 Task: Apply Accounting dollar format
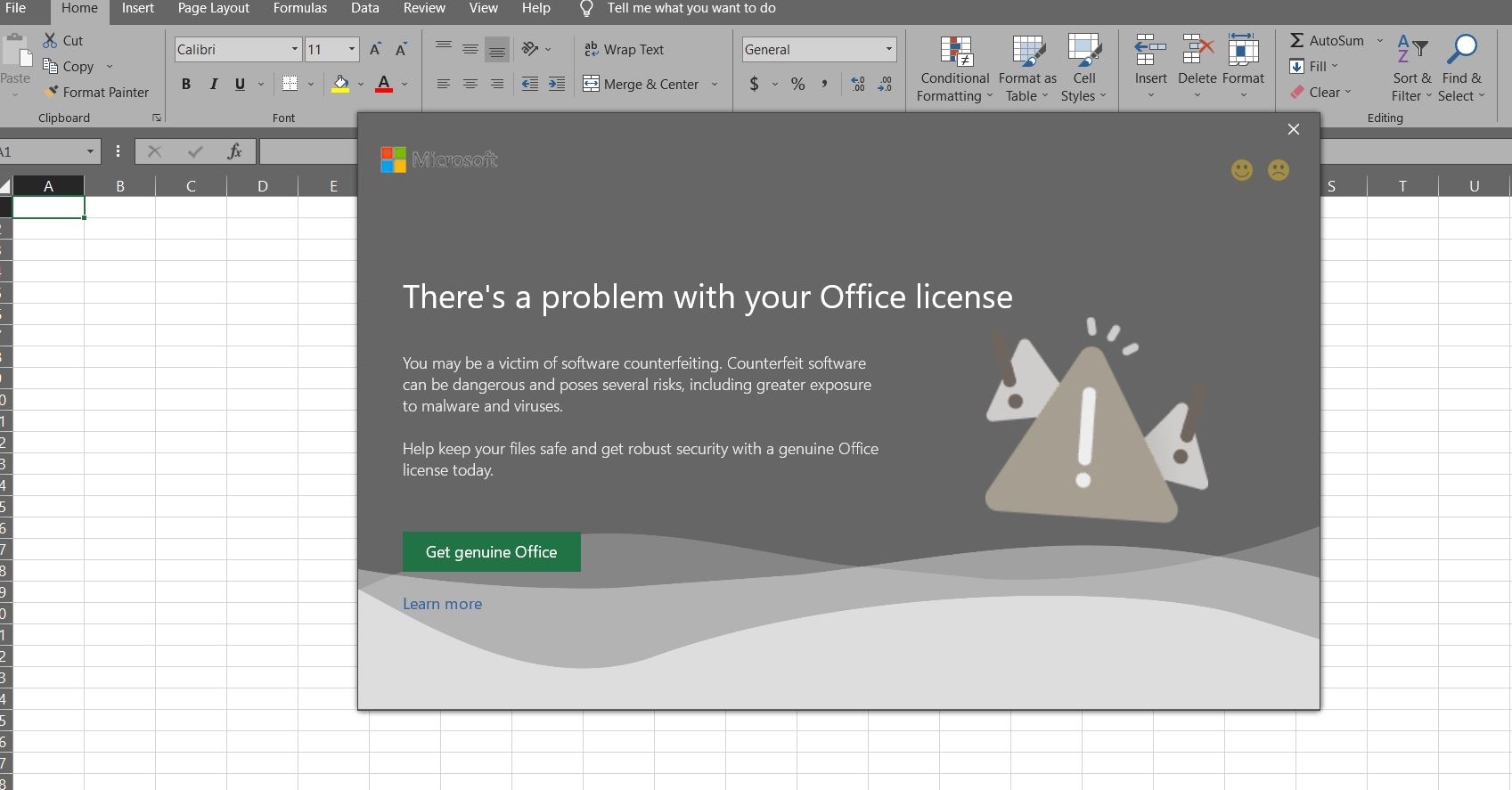click(x=755, y=84)
